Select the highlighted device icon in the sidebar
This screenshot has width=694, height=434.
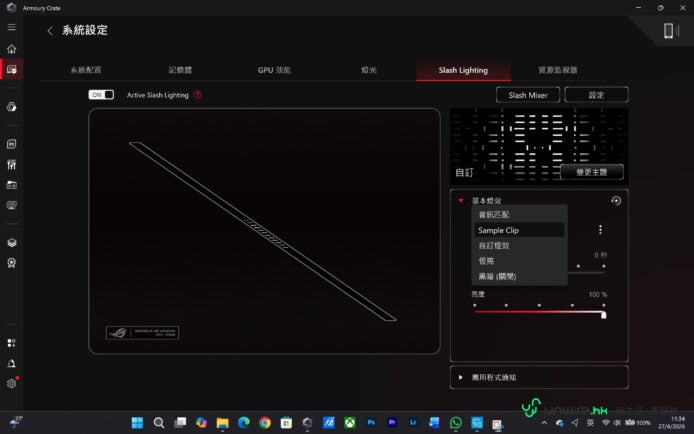tap(12, 69)
